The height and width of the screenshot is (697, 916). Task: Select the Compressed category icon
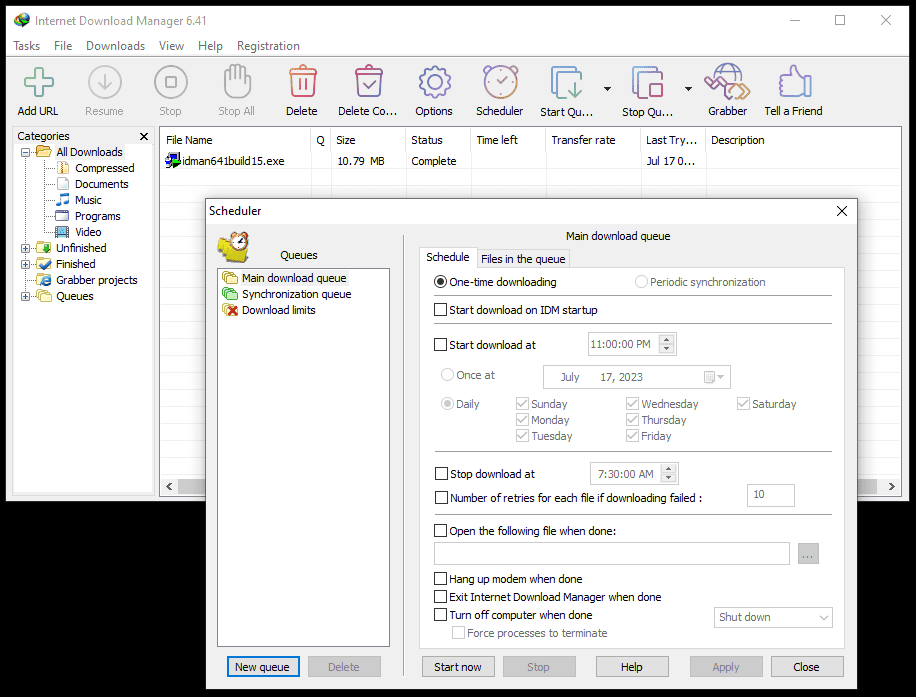point(63,168)
